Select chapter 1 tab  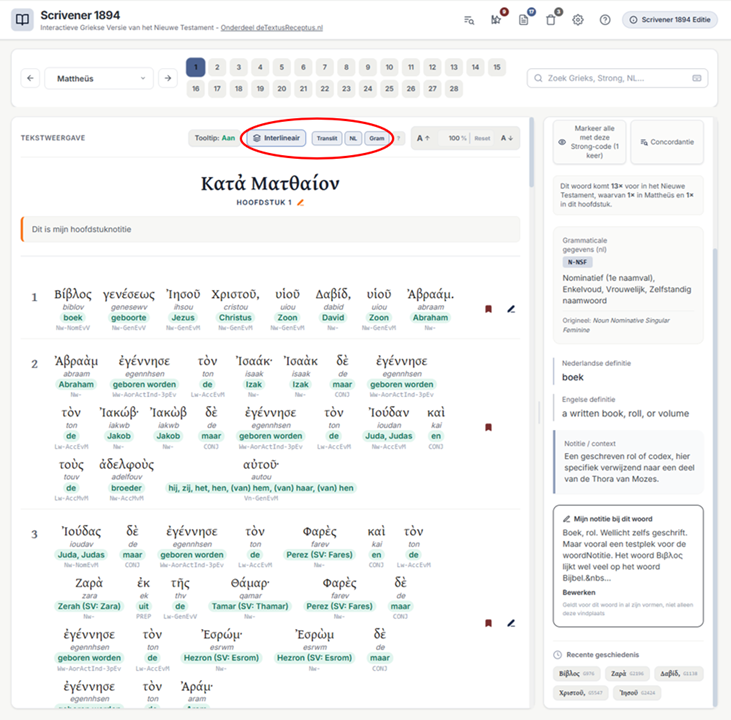coord(196,67)
